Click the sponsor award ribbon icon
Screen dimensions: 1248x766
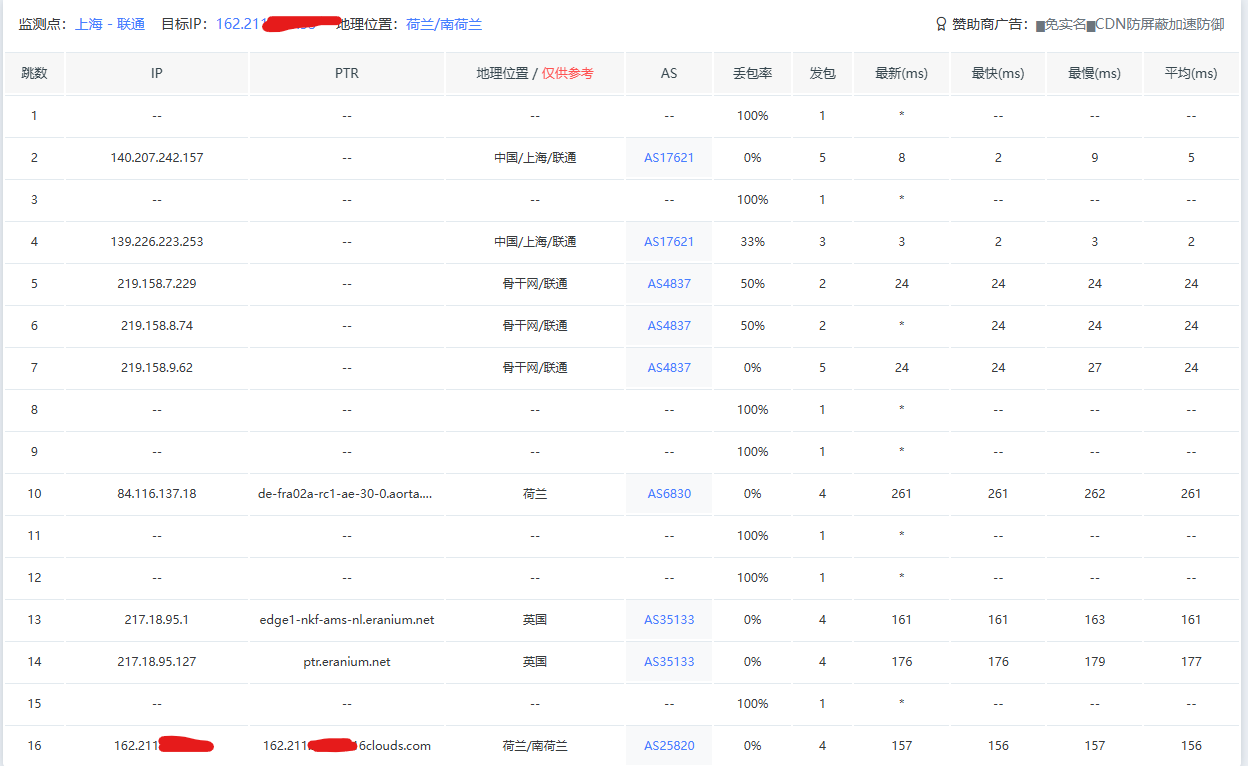(x=940, y=24)
